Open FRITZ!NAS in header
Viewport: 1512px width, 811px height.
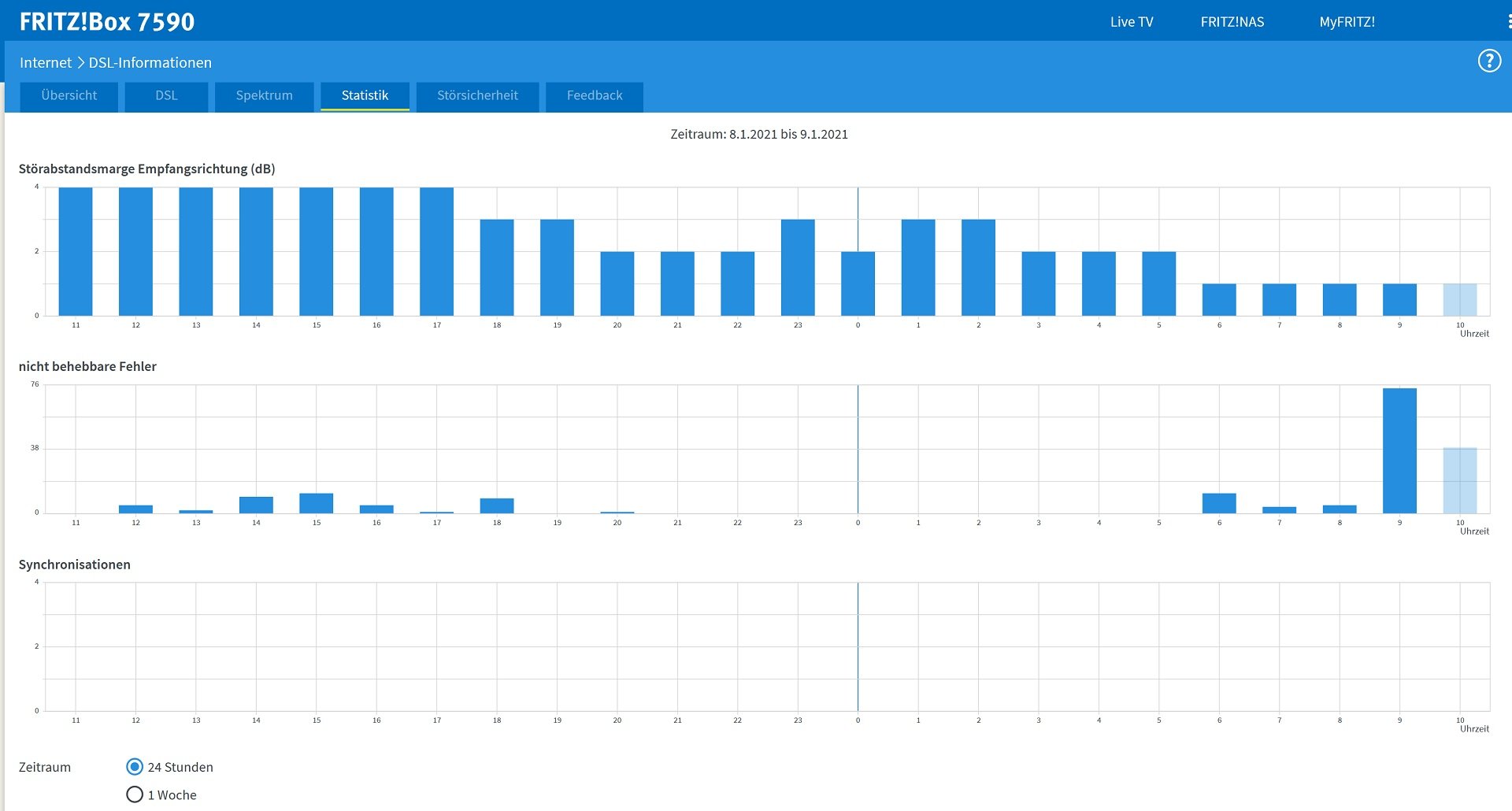click(x=1232, y=22)
